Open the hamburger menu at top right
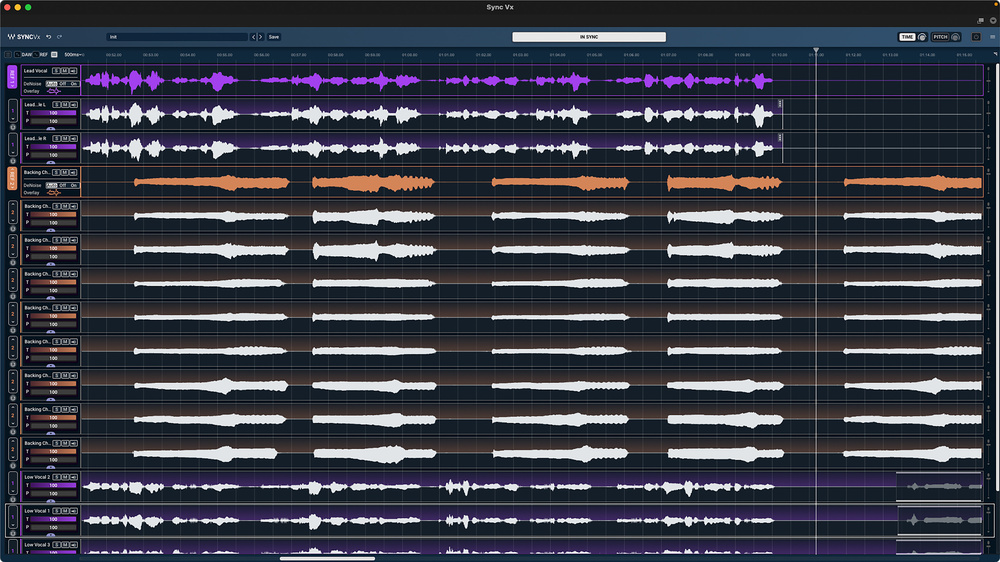This screenshot has height=562, width=1000. (x=991, y=37)
